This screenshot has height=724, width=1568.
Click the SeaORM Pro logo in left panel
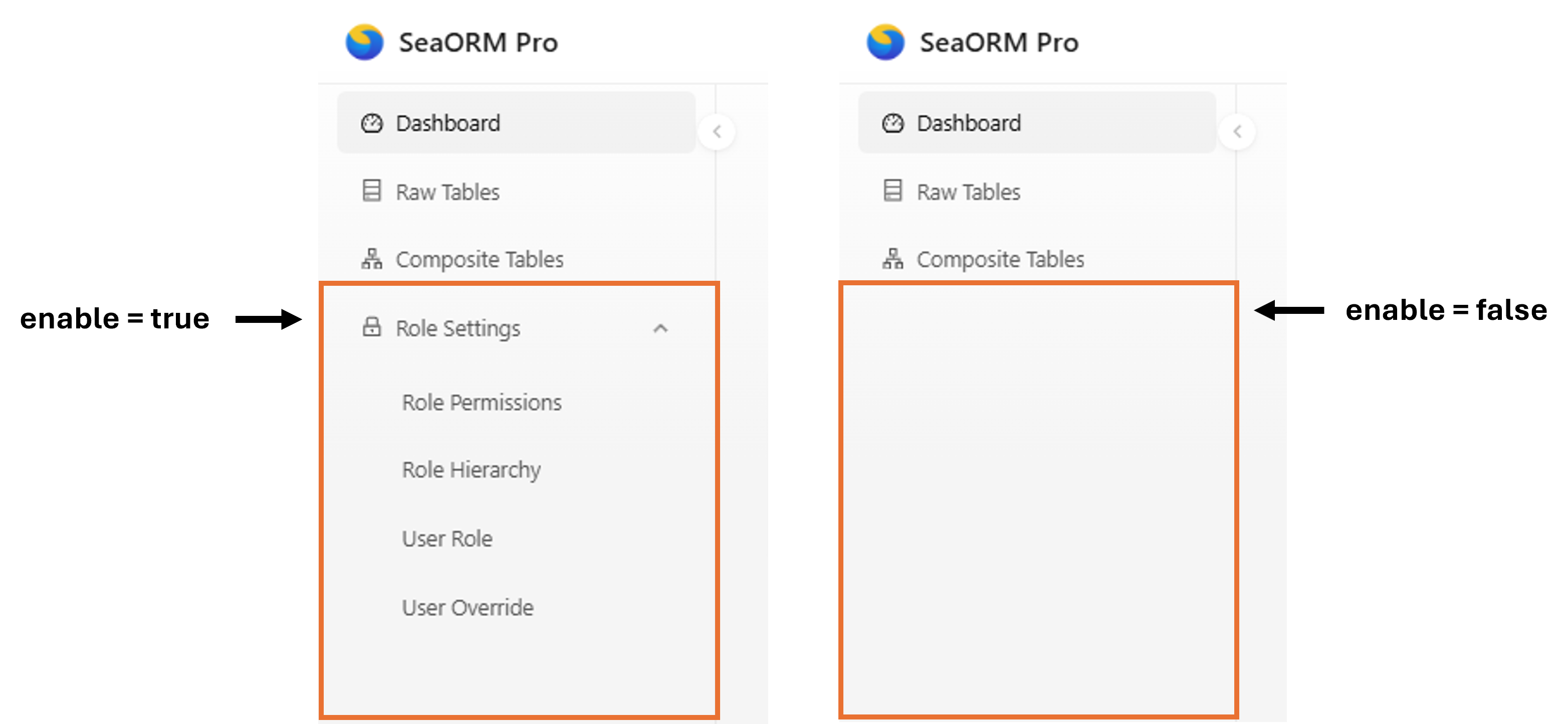364,42
